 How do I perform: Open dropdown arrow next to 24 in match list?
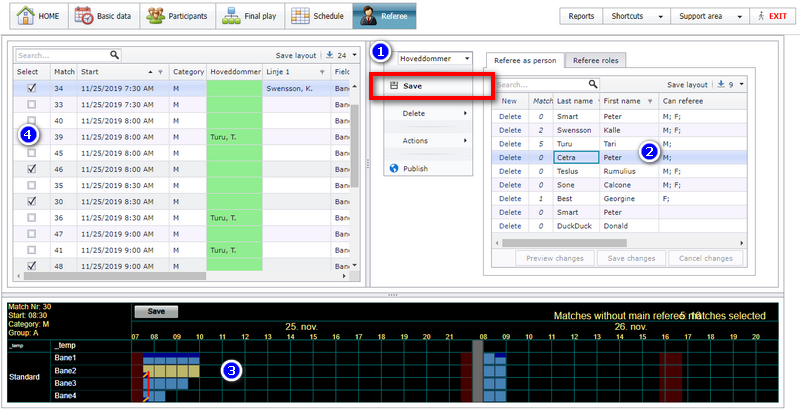tap(355, 55)
